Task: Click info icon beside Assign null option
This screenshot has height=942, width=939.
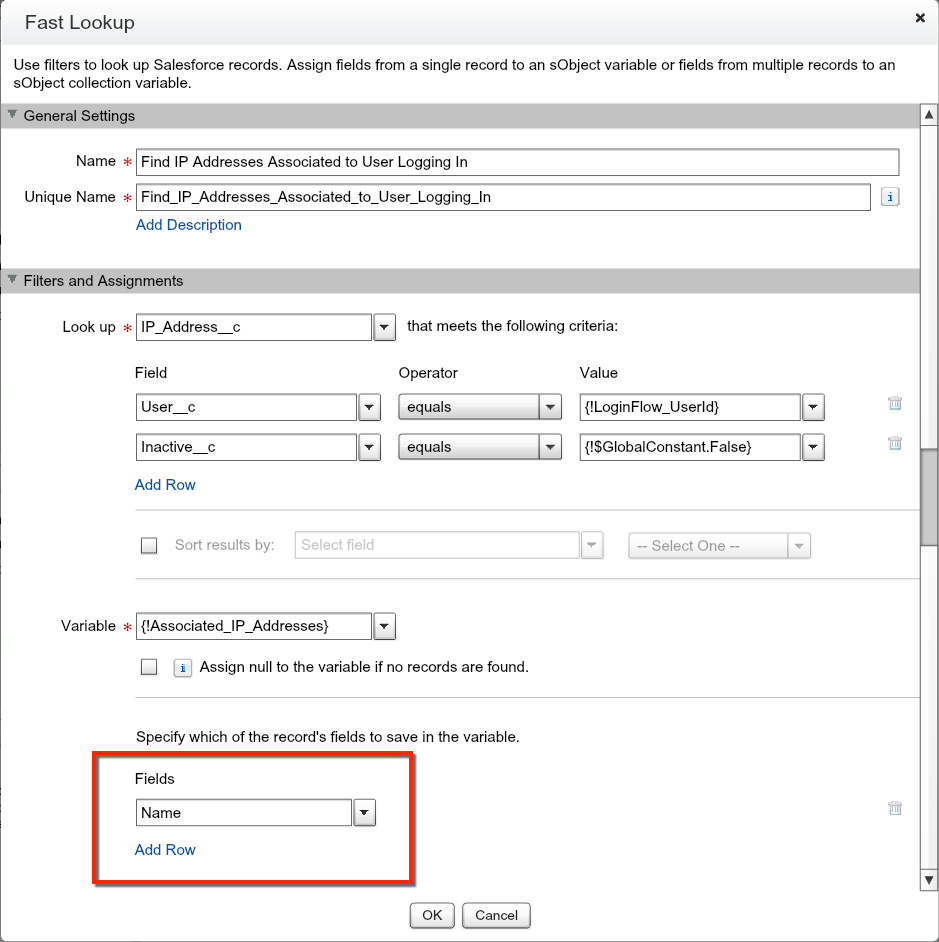Action: [183, 667]
